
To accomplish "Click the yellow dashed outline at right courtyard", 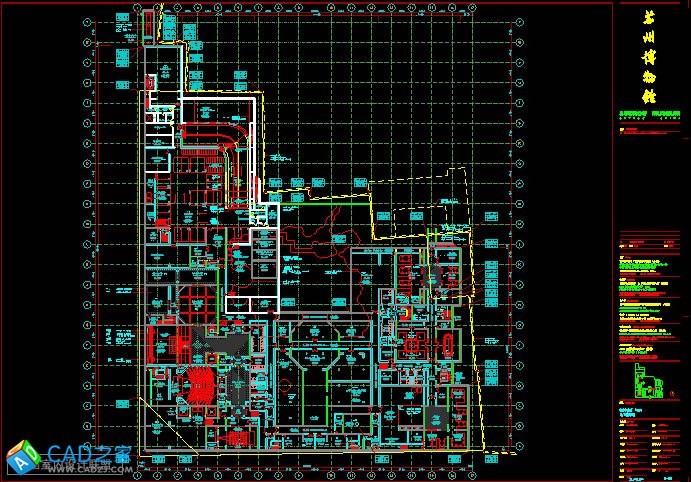I will pyautogui.click(x=425, y=208).
